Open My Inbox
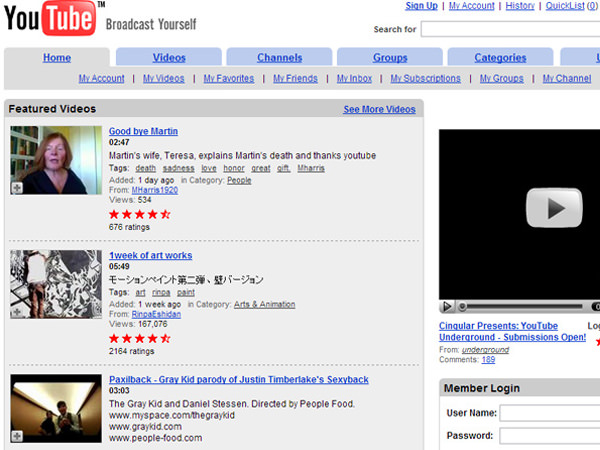The width and height of the screenshot is (600, 450). pos(354,78)
